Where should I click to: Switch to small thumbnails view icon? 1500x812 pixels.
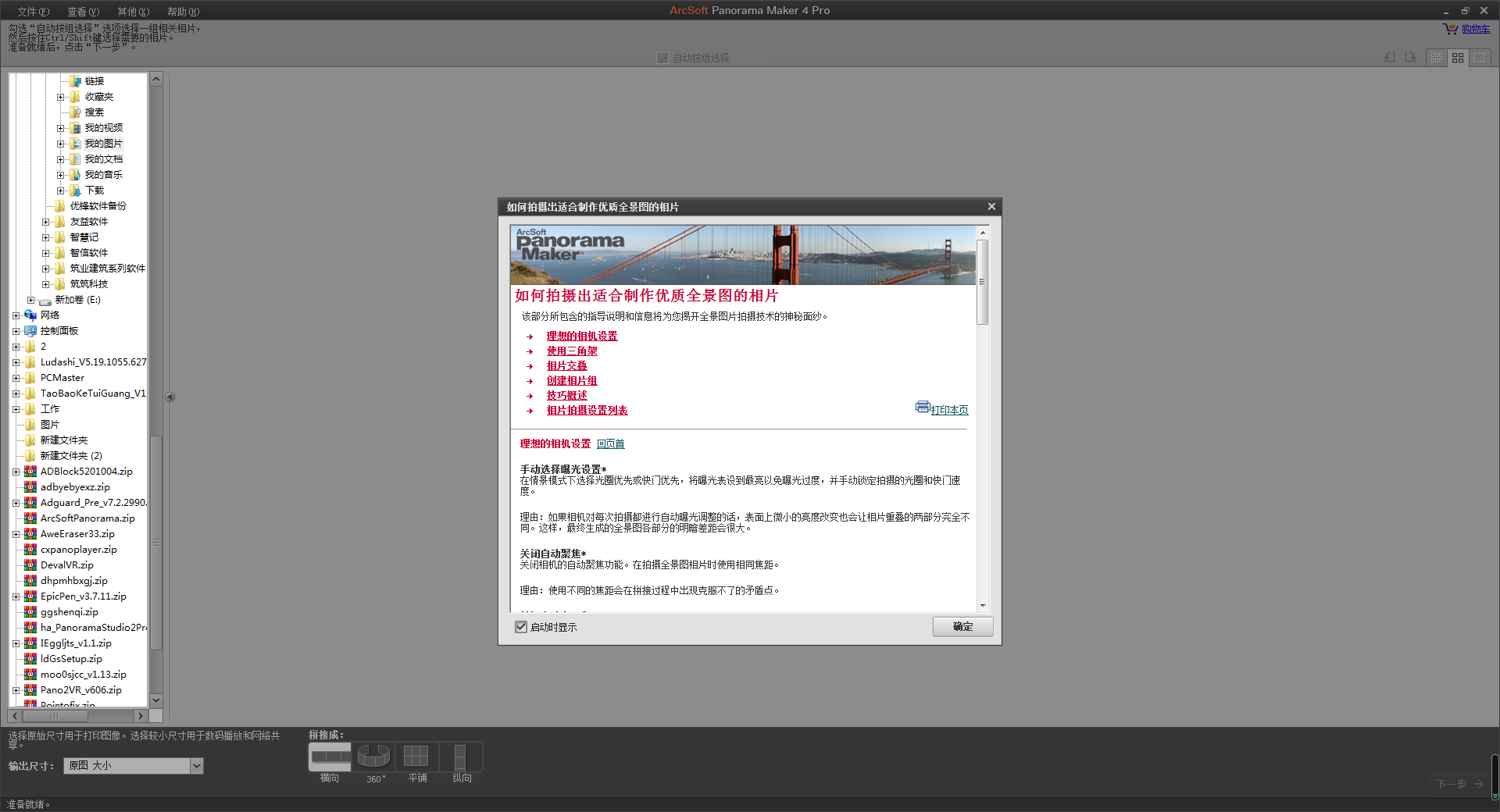tap(1437, 58)
